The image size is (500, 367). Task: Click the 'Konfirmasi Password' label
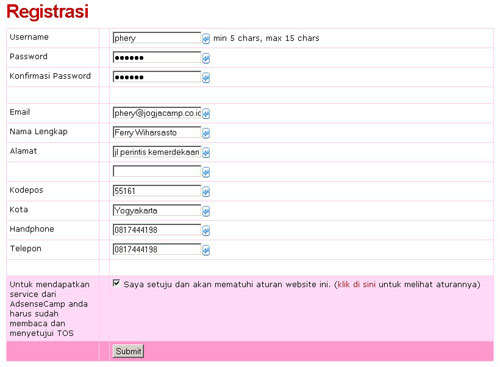[x=50, y=76]
